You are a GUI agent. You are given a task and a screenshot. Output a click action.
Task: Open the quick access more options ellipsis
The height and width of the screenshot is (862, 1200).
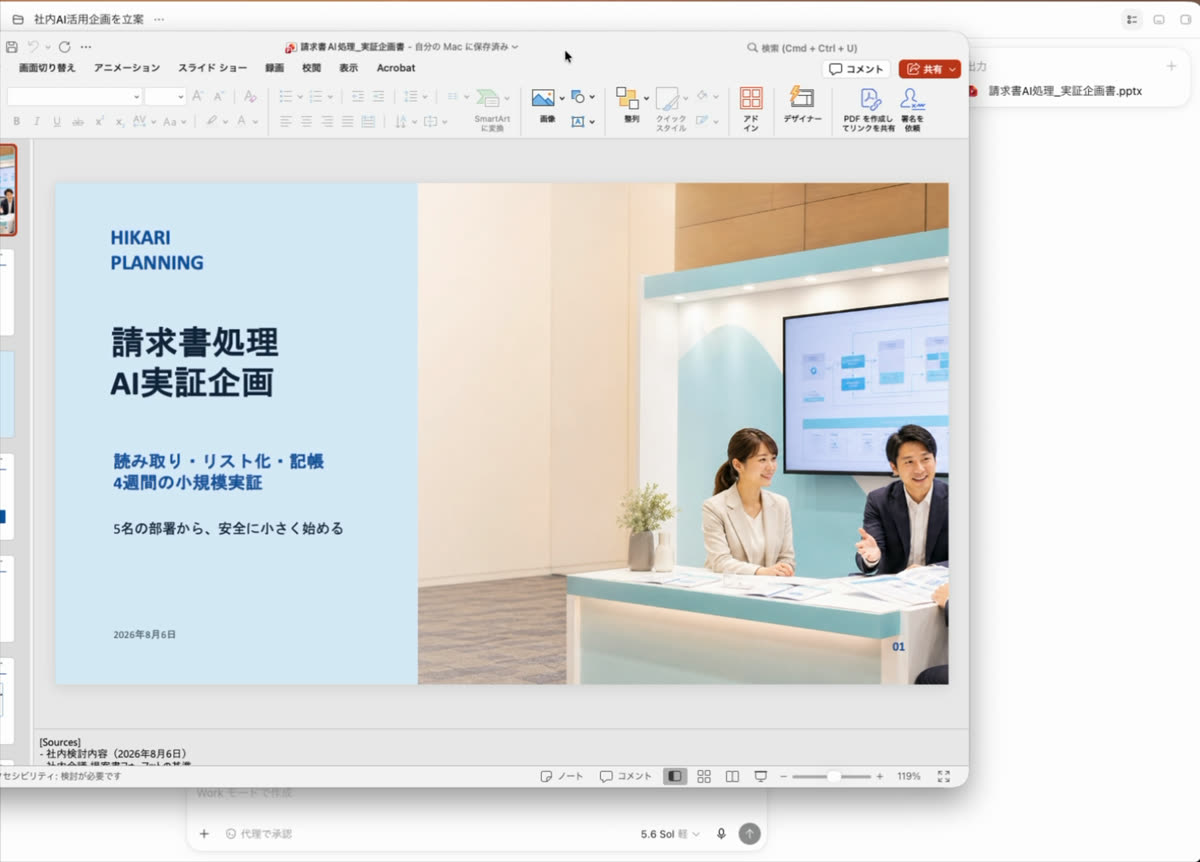click(x=86, y=47)
